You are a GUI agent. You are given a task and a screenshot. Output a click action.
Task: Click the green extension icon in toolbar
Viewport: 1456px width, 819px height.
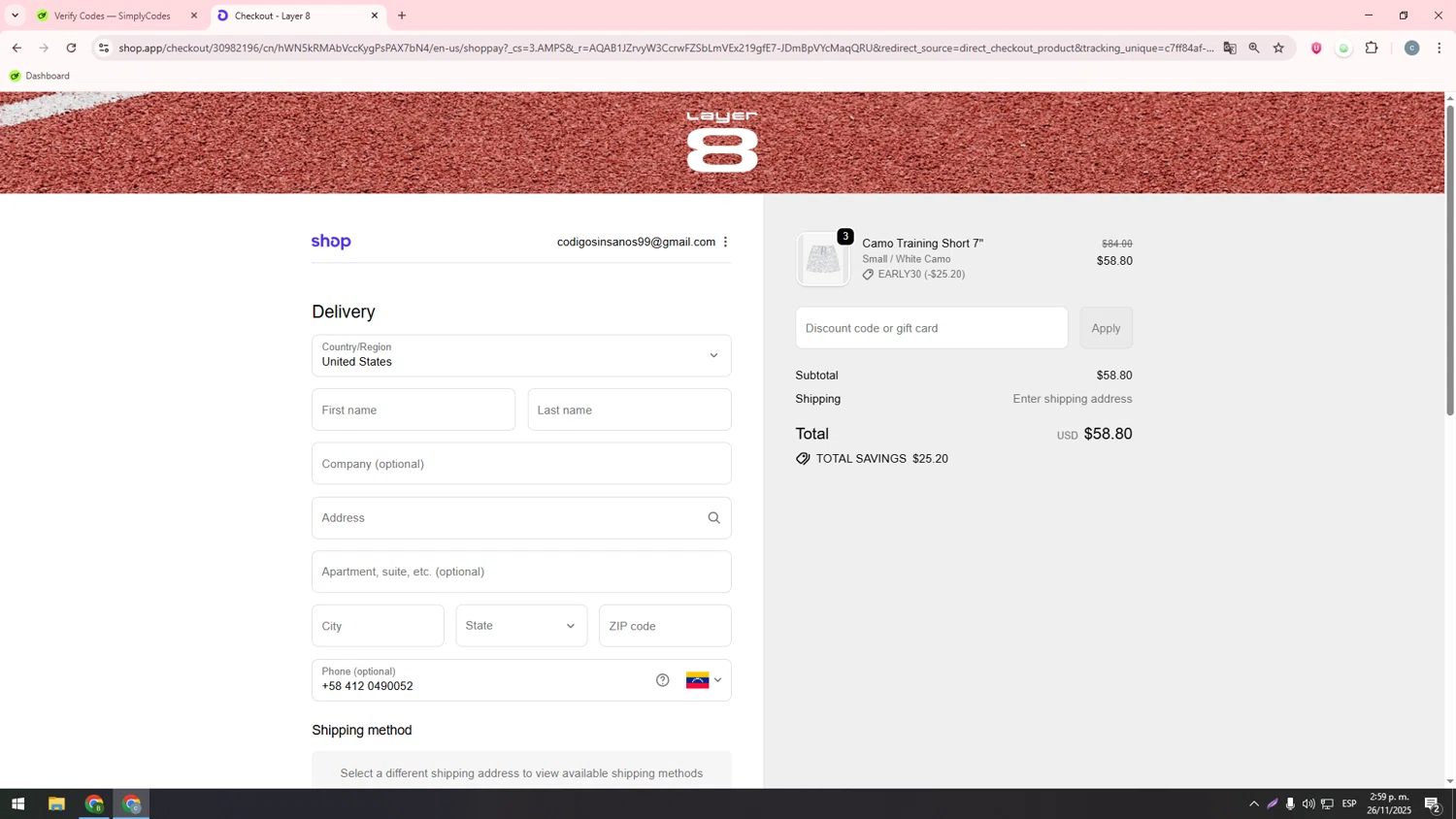coord(1343,49)
